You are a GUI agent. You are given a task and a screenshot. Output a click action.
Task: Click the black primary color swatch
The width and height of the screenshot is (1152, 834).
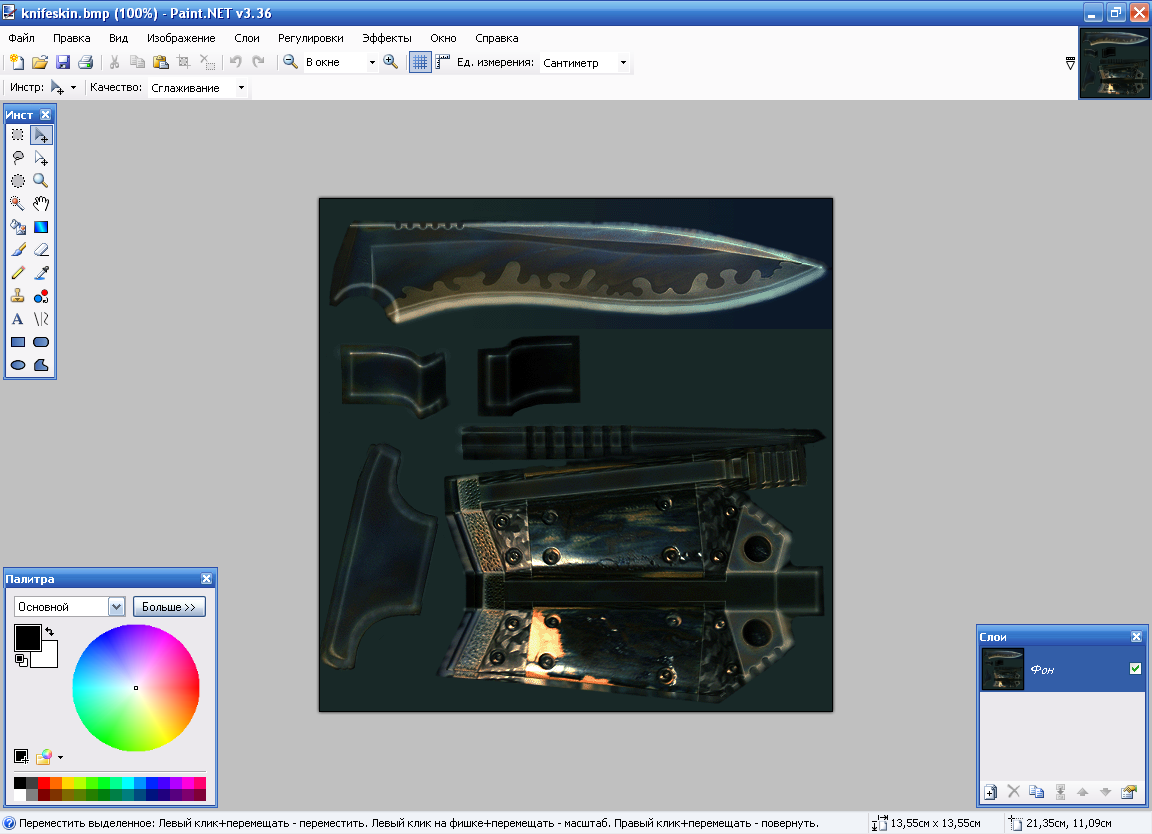coord(27,637)
